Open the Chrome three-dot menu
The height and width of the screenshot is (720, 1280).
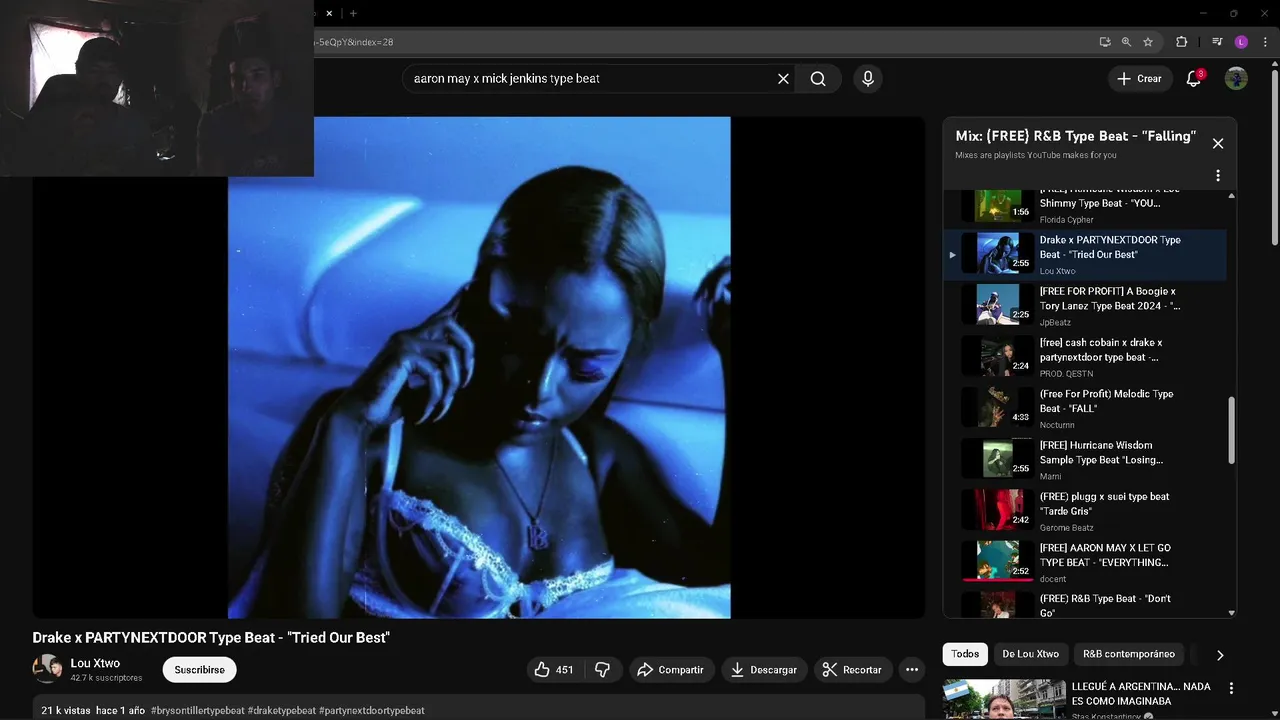[1263, 42]
